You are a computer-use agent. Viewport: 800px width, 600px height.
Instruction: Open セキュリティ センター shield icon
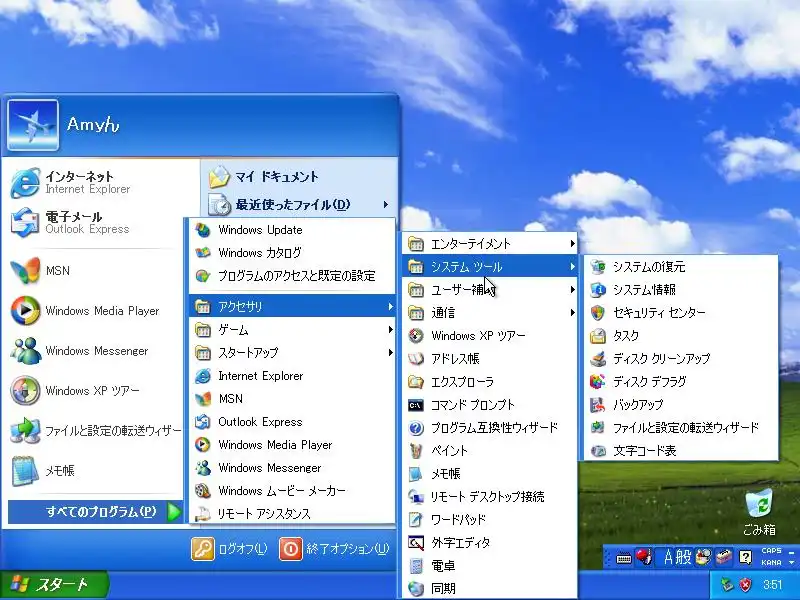[598, 313]
